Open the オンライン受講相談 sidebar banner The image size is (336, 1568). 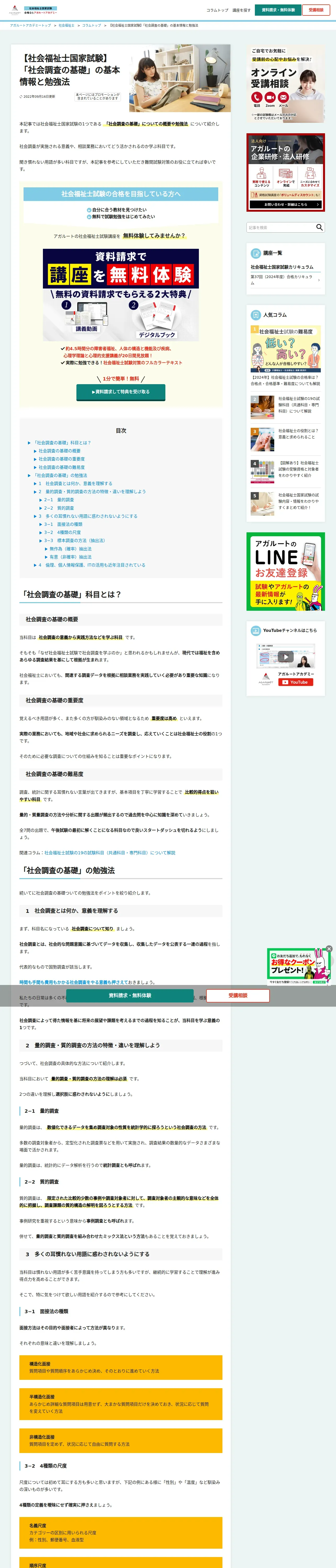pyautogui.click(x=285, y=84)
